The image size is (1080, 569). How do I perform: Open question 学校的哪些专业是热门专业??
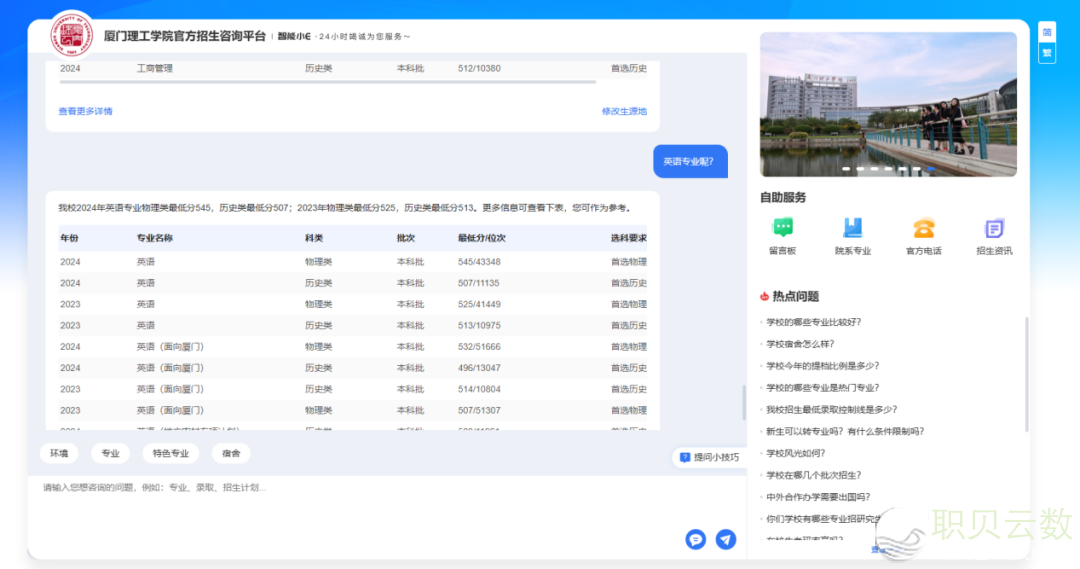point(822,388)
